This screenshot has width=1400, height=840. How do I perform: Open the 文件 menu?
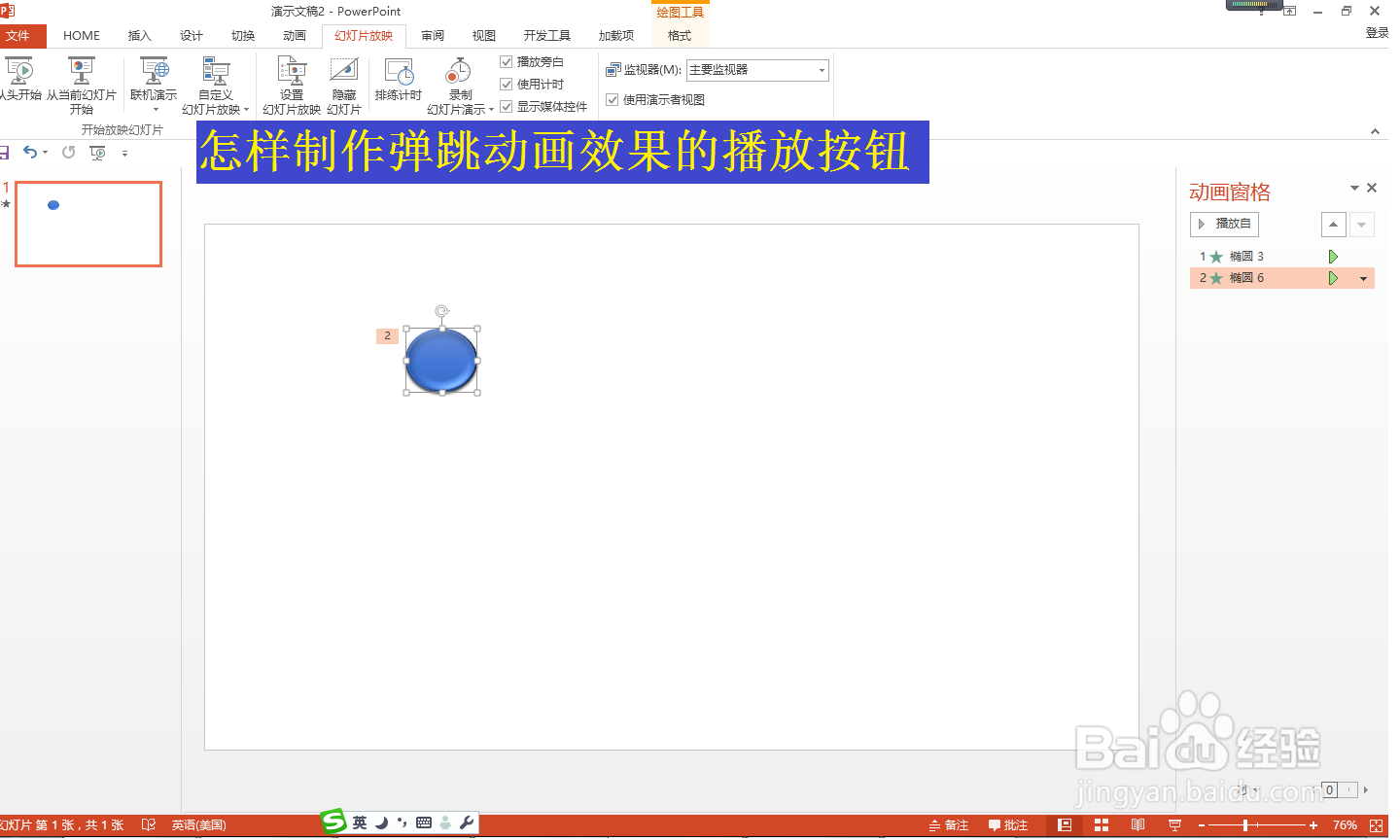pyautogui.click(x=21, y=35)
